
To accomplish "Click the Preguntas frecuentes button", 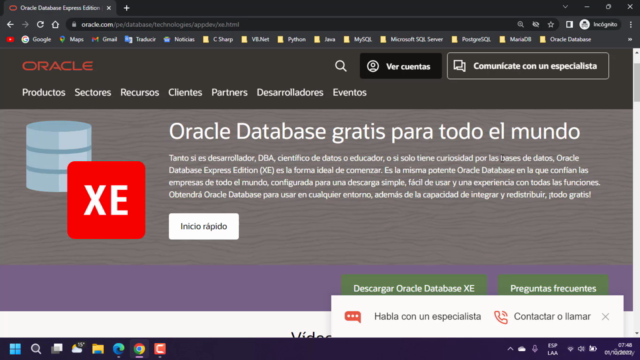I will 553,287.
